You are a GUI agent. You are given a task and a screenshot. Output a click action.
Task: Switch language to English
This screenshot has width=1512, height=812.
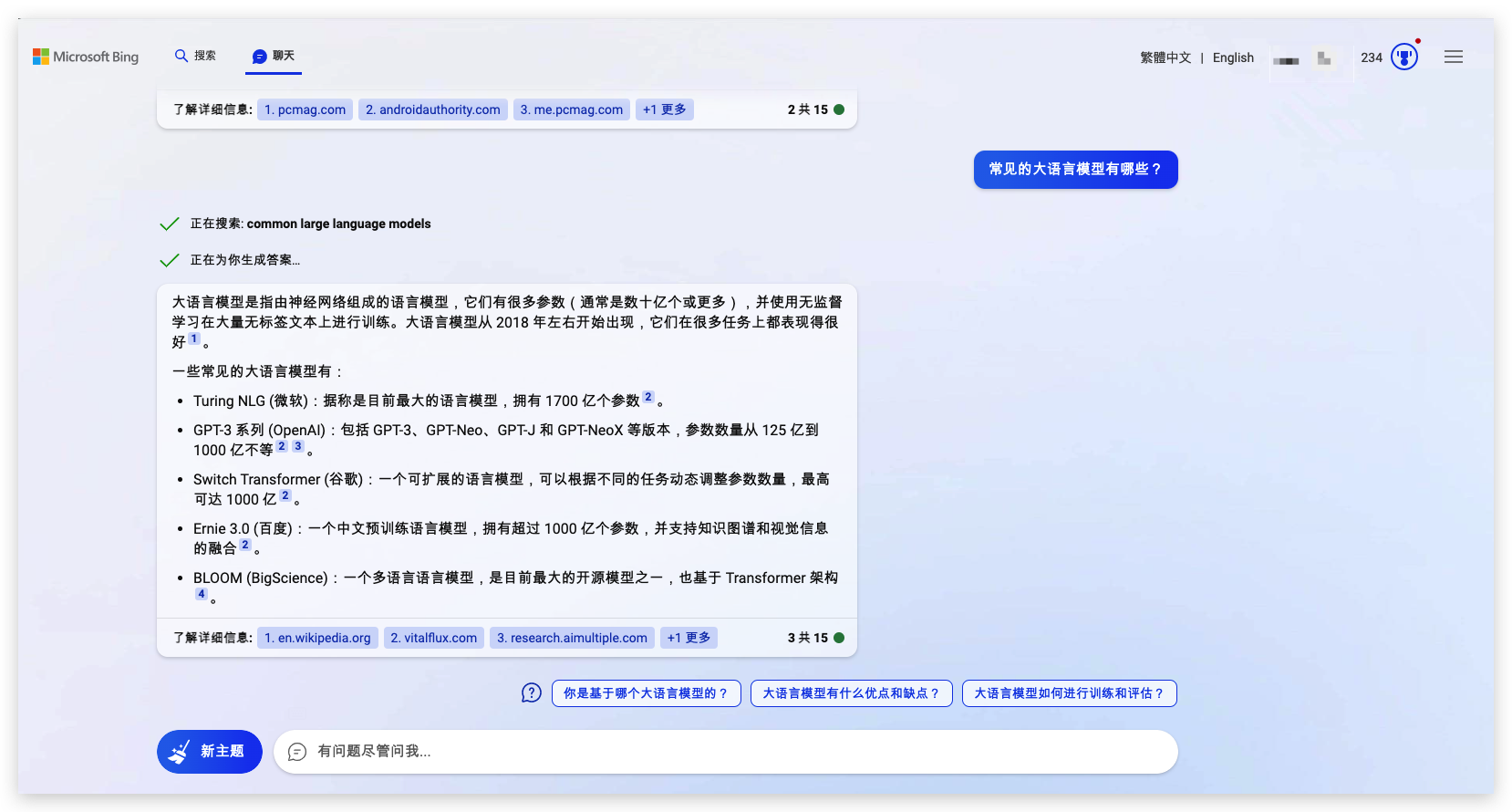1233,57
